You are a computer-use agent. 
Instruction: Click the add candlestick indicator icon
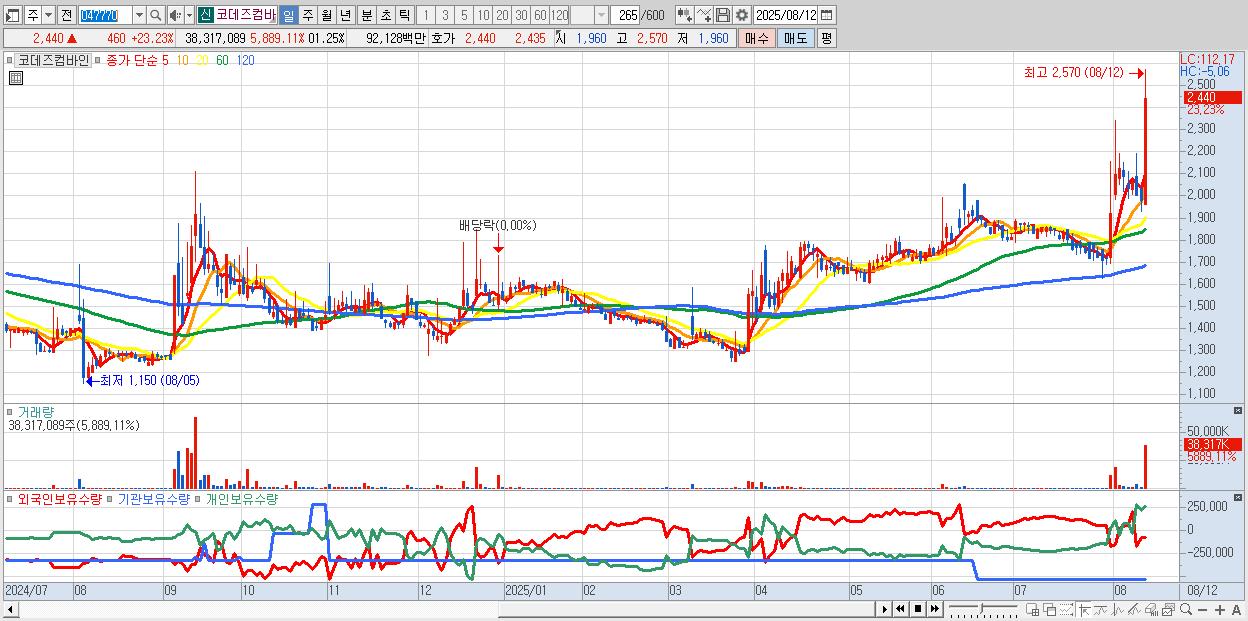(x=684, y=15)
